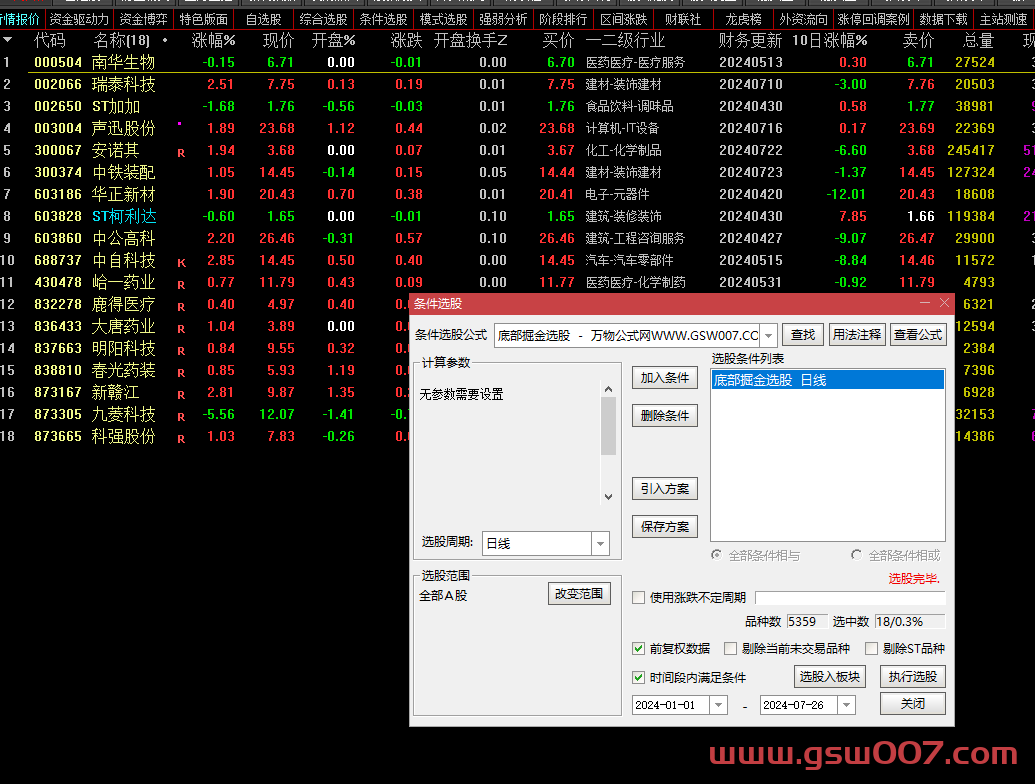1035x784 pixels.
Task: Click the 用法注释 button
Action: click(856, 335)
